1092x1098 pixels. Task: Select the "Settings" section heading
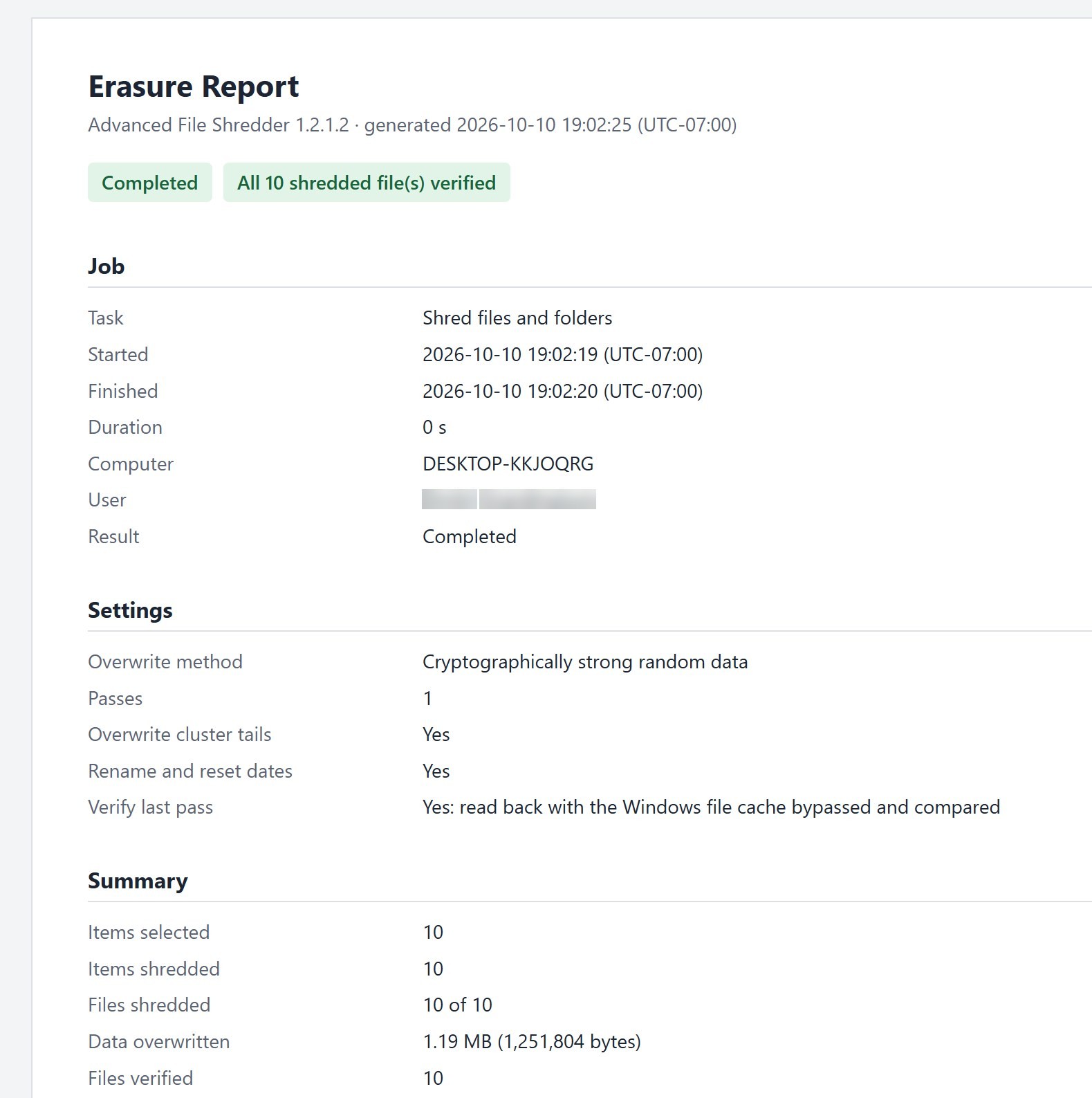tap(131, 610)
